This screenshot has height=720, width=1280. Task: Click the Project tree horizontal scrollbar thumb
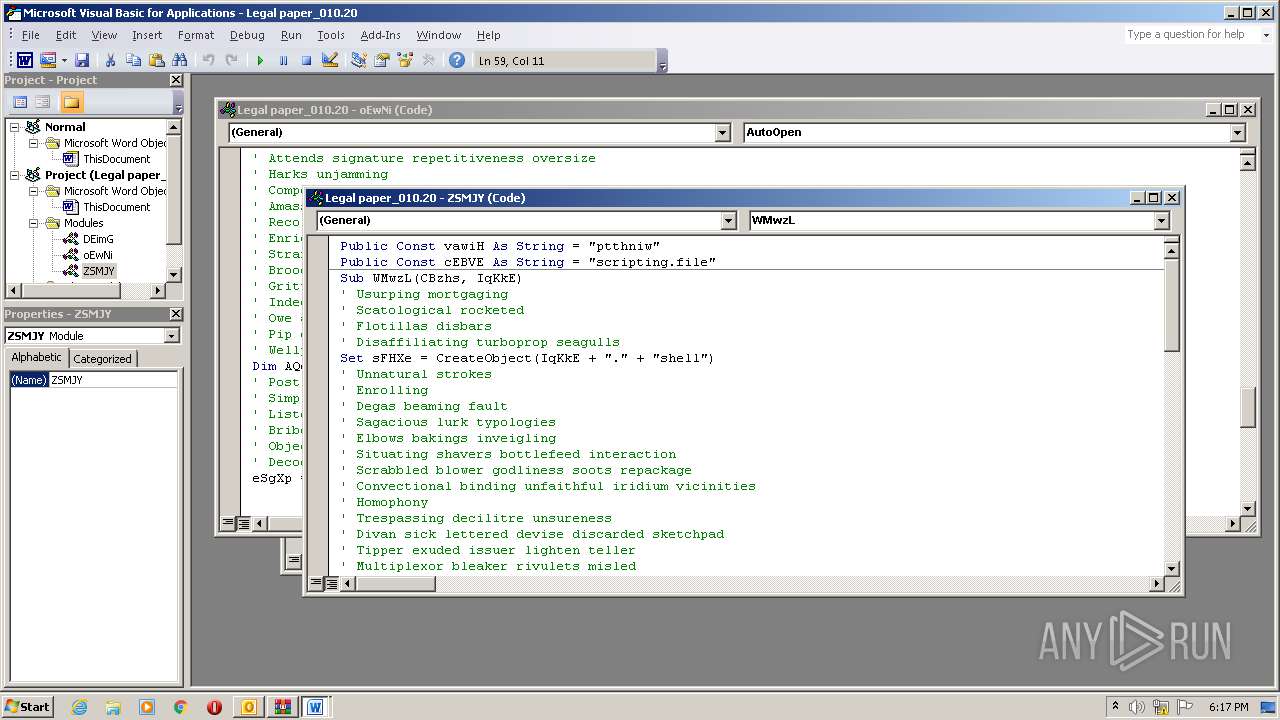pyautogui.click(x=69, y=290)
